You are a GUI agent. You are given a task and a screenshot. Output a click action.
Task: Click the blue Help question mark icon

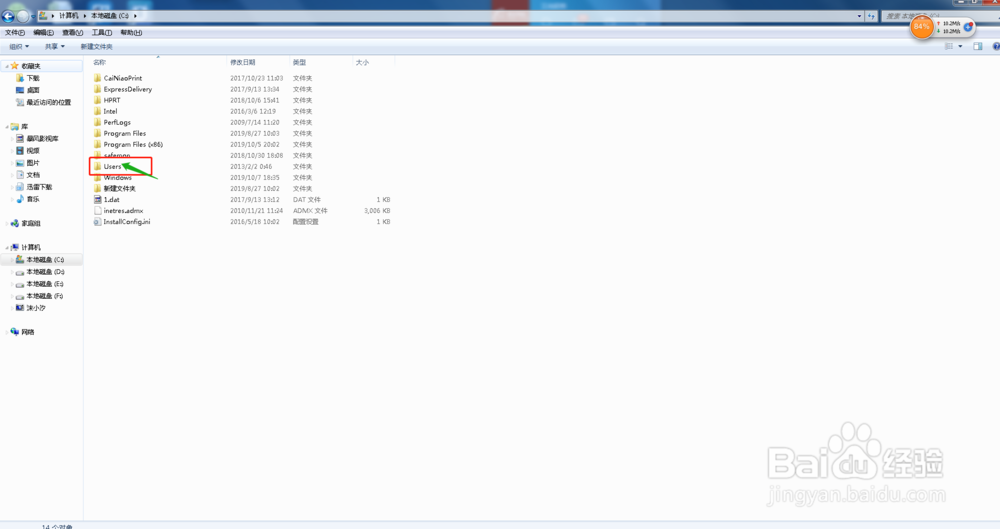[996, 47]
